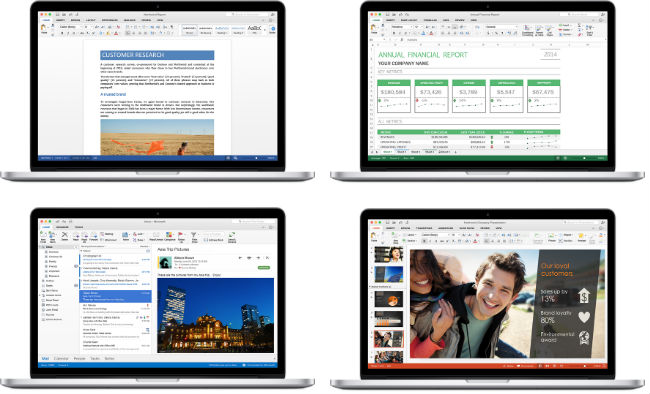Screen dimensions: 650x394
Task: Open the General number format dropdown in Excel
Action: (502, 27)
